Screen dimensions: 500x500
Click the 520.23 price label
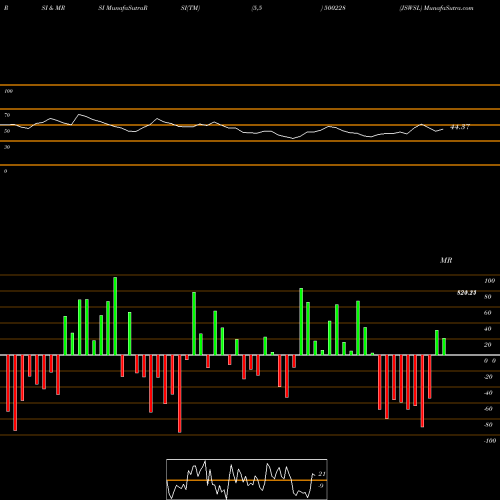[x=466, y=293]
